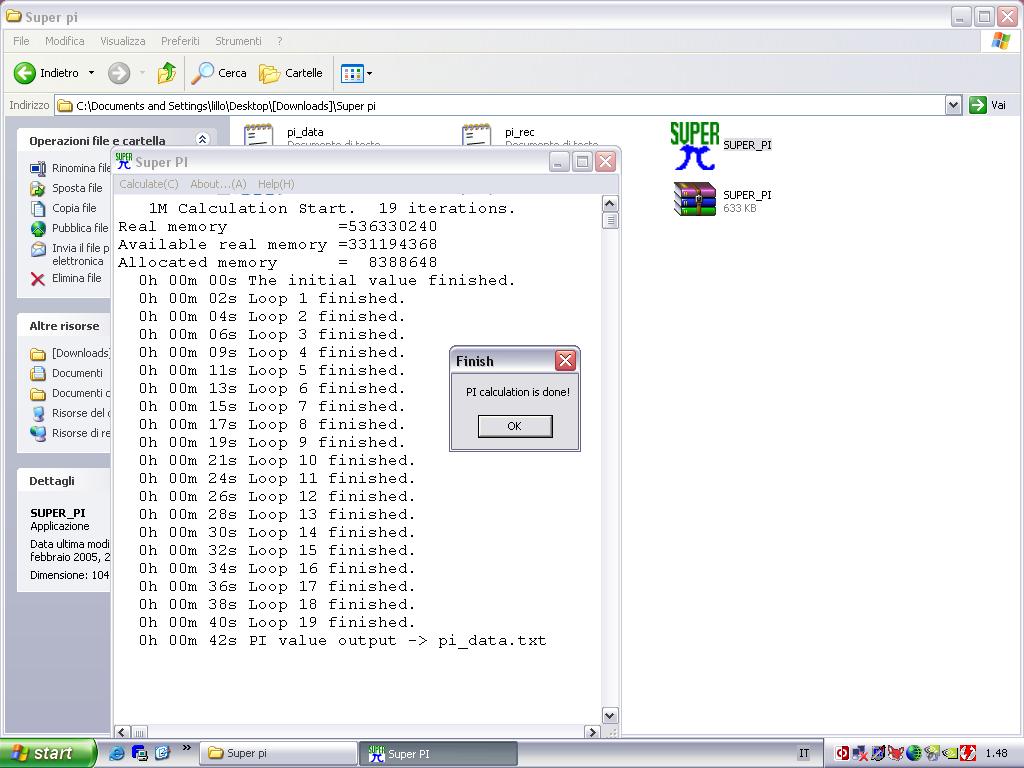Click the disconnected network tray icon
The height and width of the screenshot is (768, 1024).
[x=860, y=754]
